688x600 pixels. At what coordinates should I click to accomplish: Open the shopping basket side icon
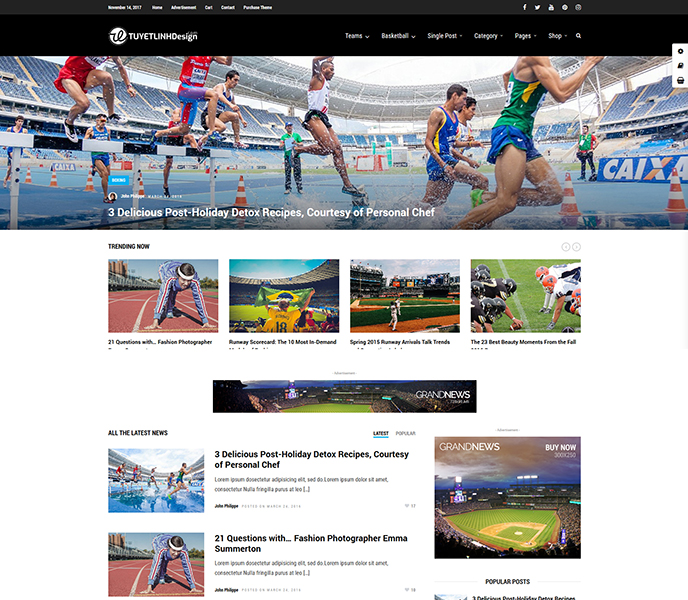coord(681,80)
